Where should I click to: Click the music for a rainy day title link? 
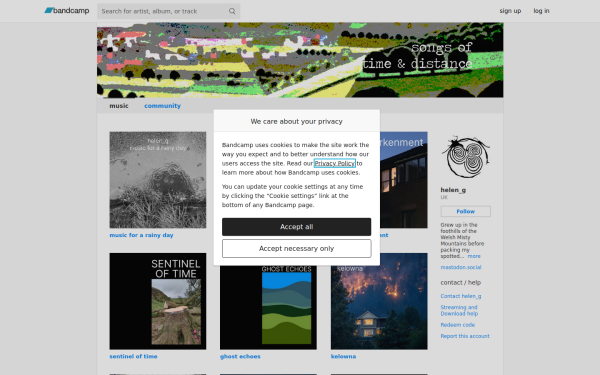point(141,235)
